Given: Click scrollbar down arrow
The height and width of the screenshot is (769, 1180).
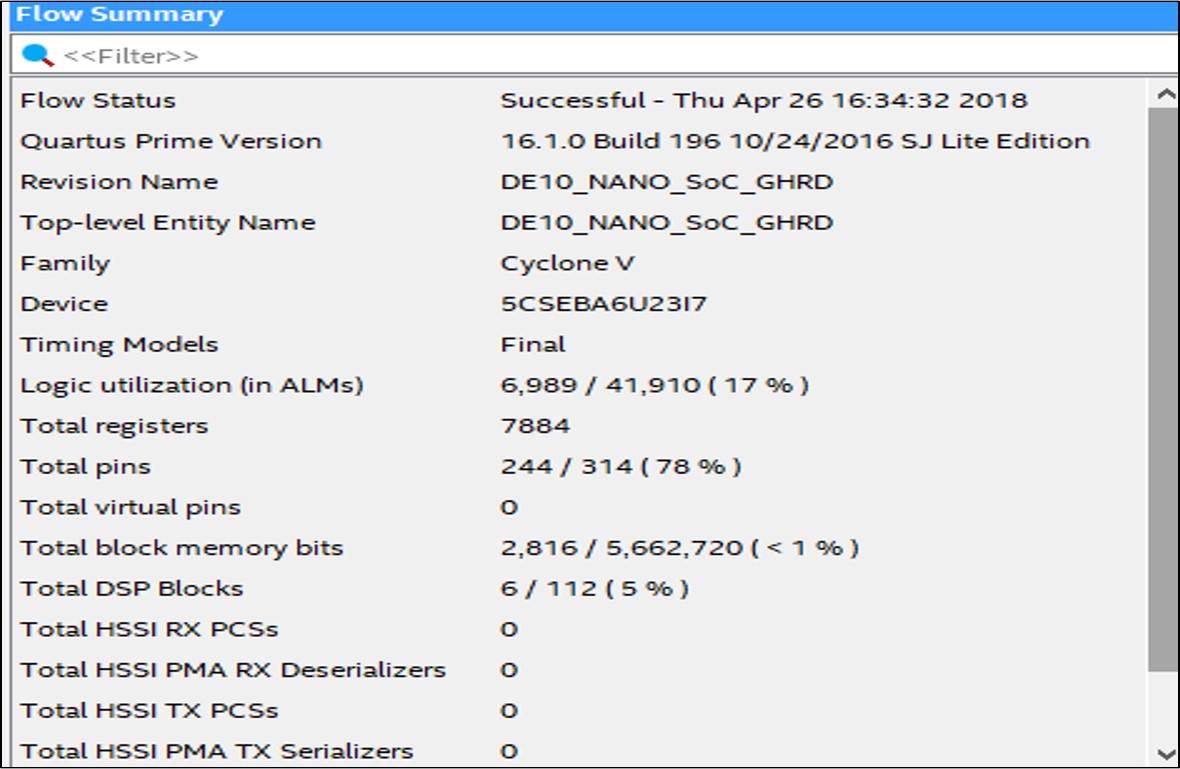Looking at the screenshot, I should pos(1164,753).
